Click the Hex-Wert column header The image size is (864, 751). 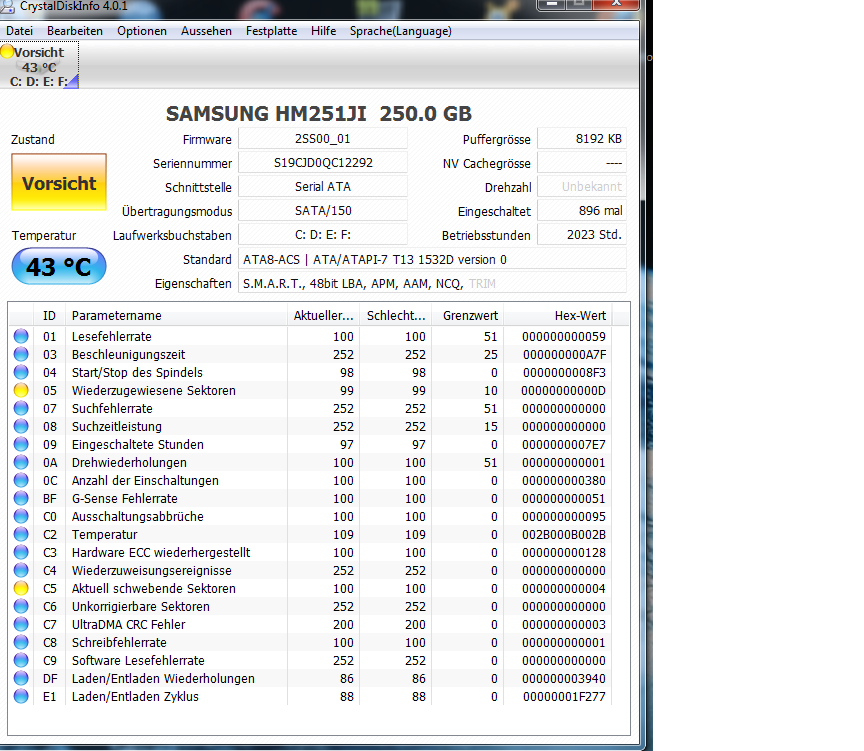click(558, 316)
